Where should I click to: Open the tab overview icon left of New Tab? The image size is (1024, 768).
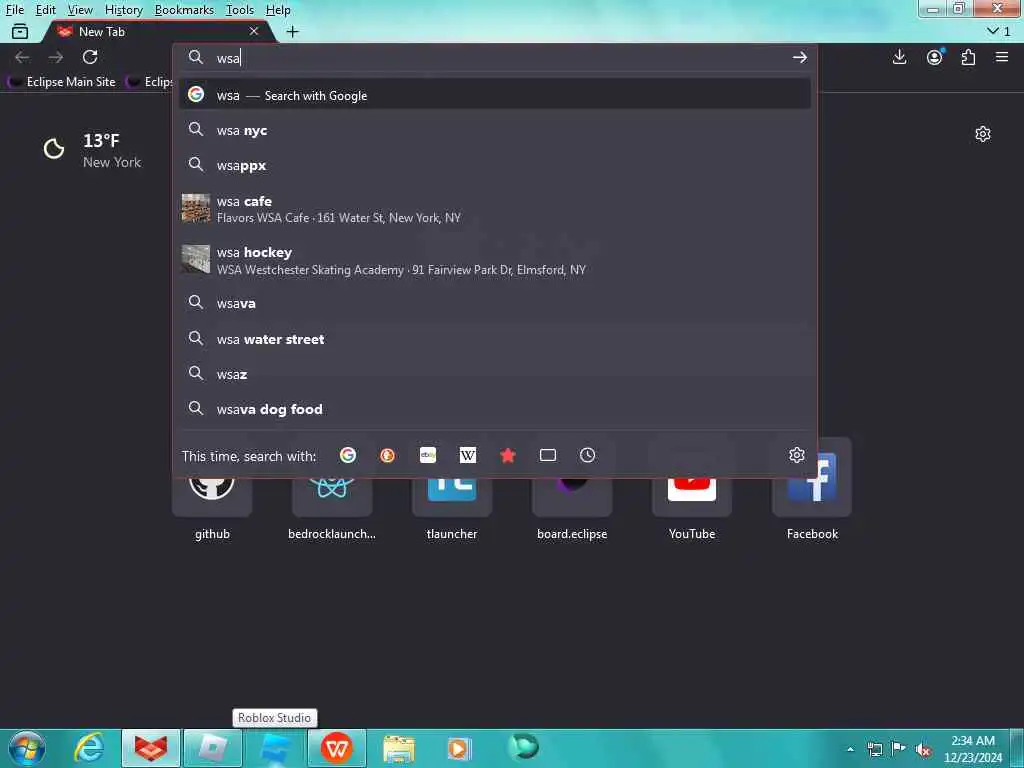(x=20, y=31)
